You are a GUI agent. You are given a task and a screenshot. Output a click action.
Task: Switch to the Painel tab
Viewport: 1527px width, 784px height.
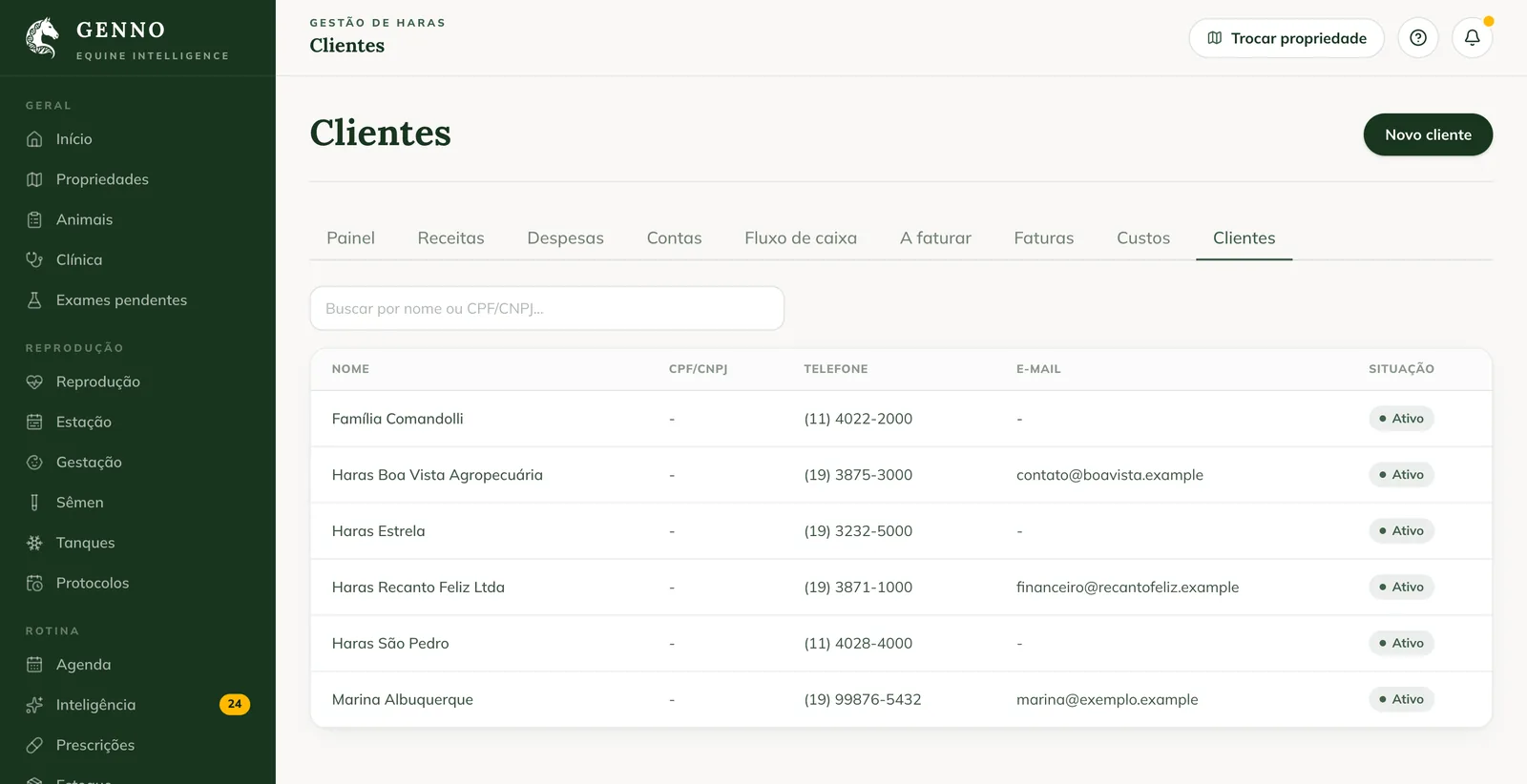[x=350, y=238]
